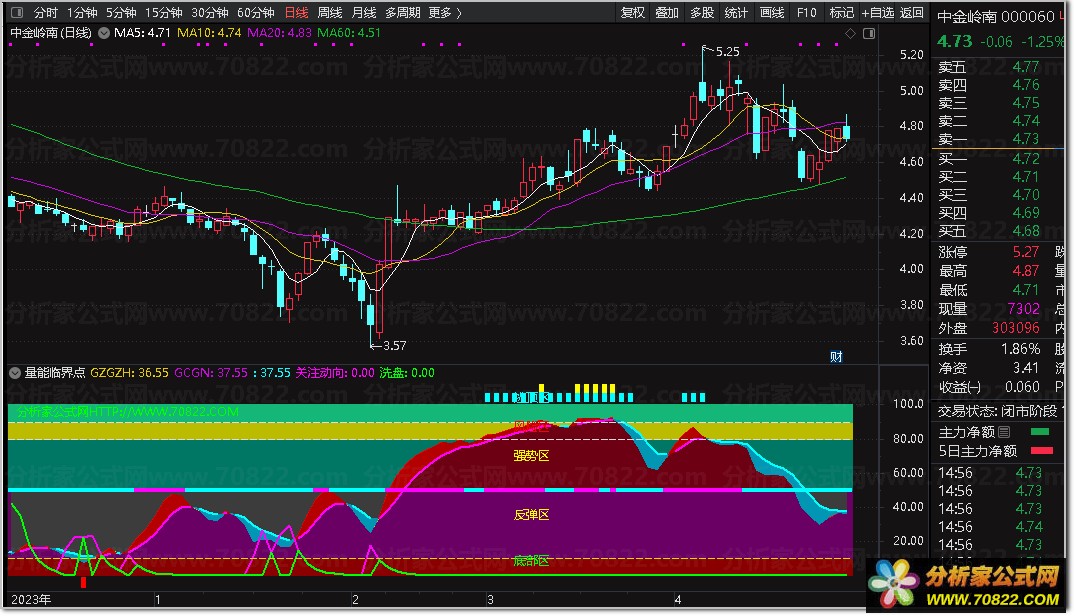Click the 换手 1.86% value
Screen dimensions: 1076x616
point(1021,349)
